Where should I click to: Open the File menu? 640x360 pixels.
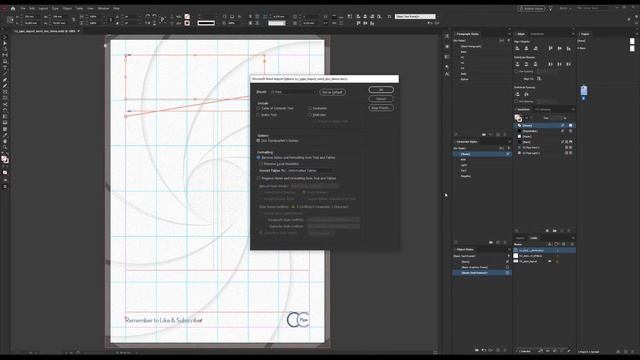pyautogui.click(x=23, y=8)
